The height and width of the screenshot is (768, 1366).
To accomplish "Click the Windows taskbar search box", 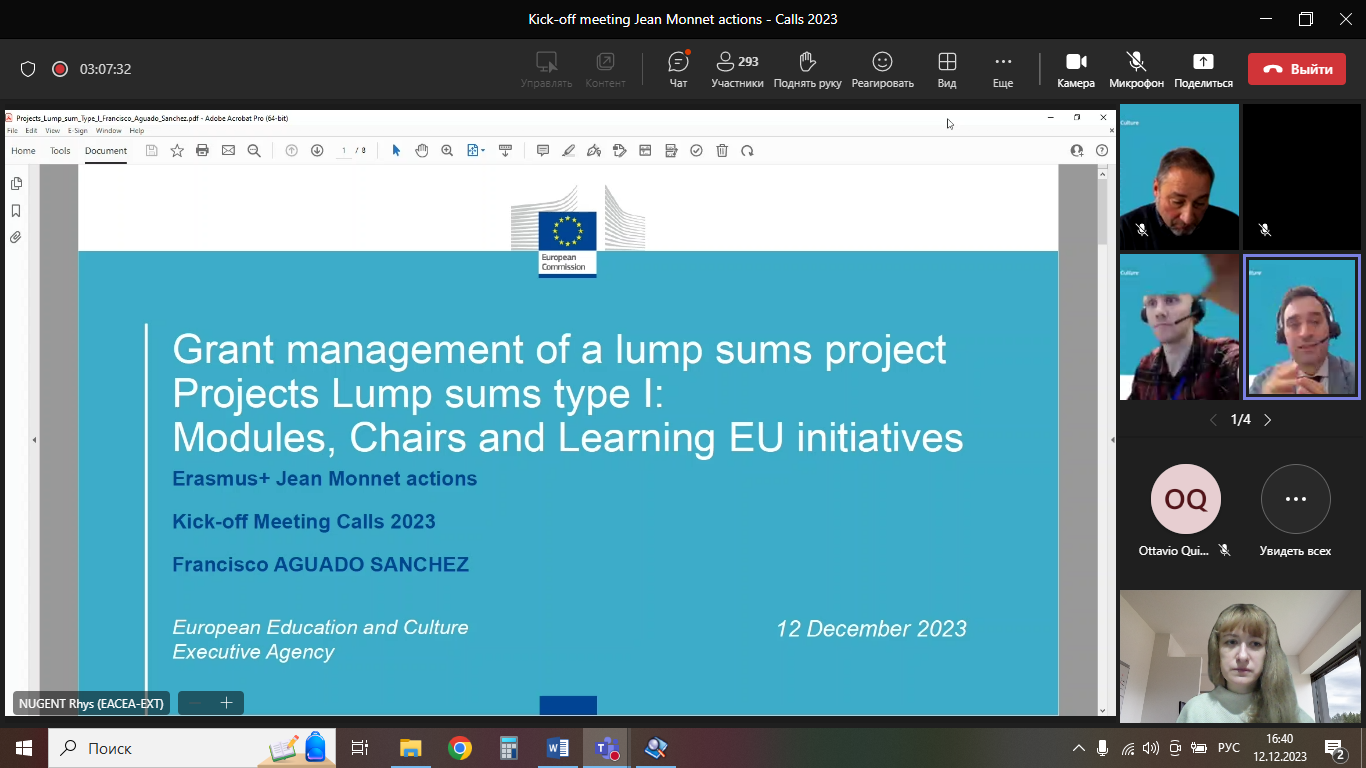I will [160, 748].
